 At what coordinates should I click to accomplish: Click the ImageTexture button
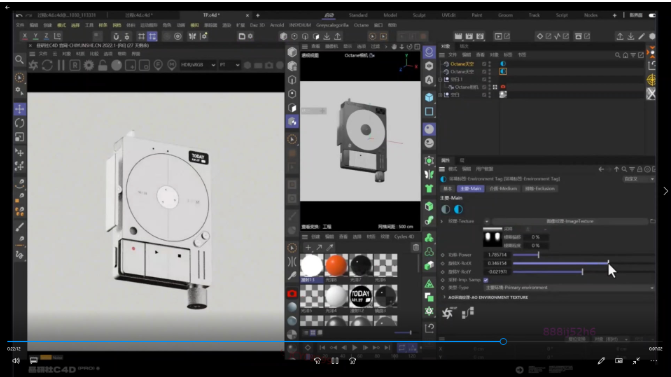pos(570,221)
